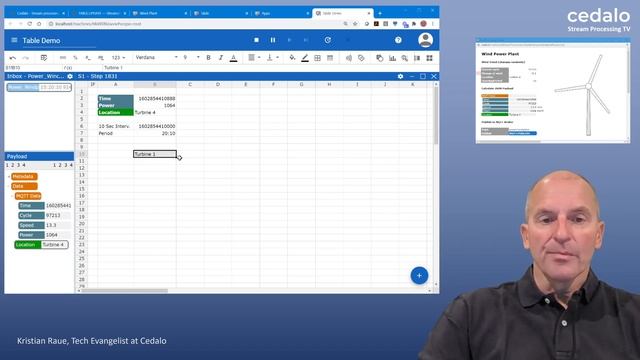Click the blue plus add button

(x=419, y=276)
